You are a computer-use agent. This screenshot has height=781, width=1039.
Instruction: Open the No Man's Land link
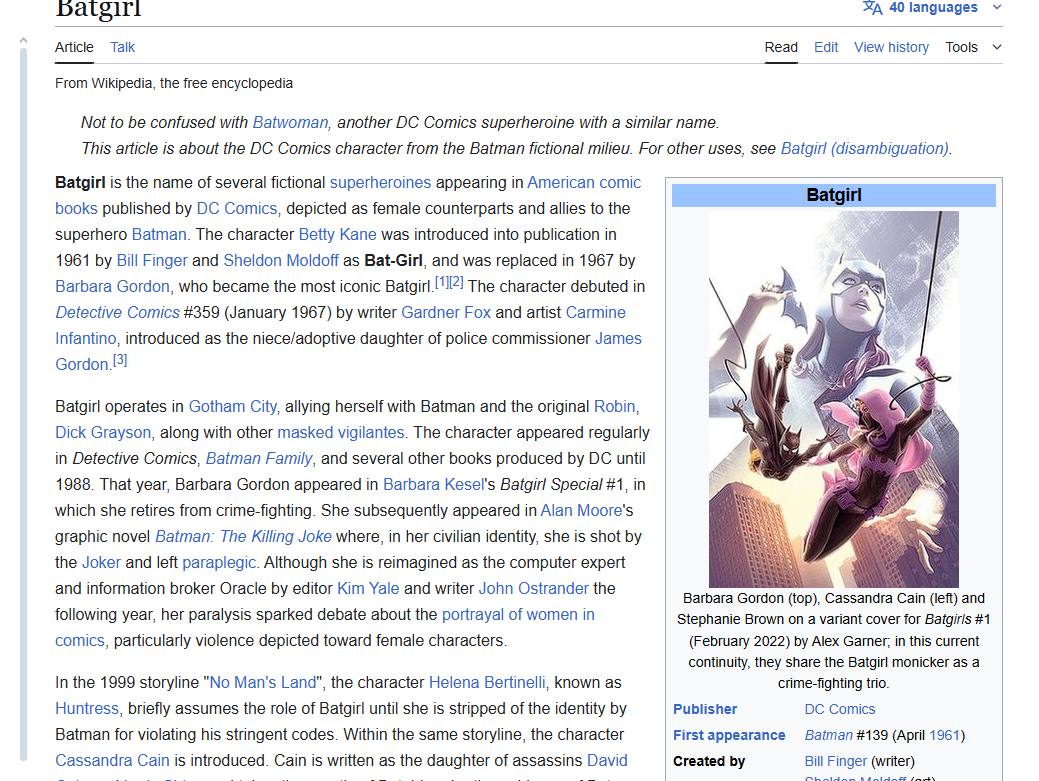click(x=262, y=682)
